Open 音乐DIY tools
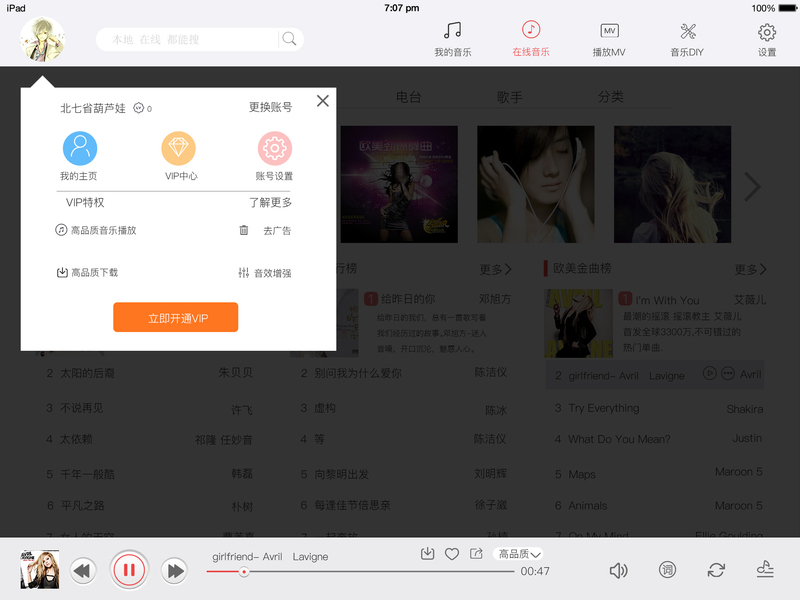The height and width of the screenshot is (600, 800). pos(687,39)
